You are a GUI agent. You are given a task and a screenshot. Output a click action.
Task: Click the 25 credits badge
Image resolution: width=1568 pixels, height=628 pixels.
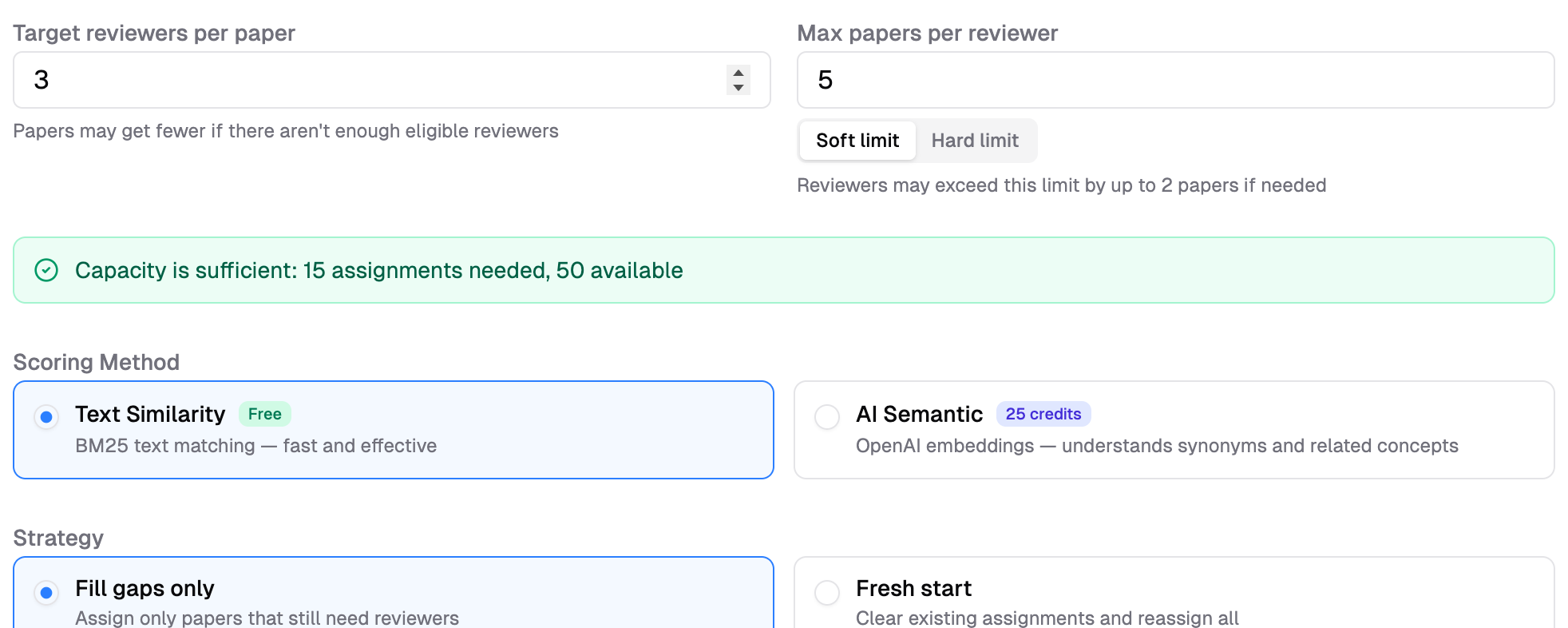(x=1043, y=414)
